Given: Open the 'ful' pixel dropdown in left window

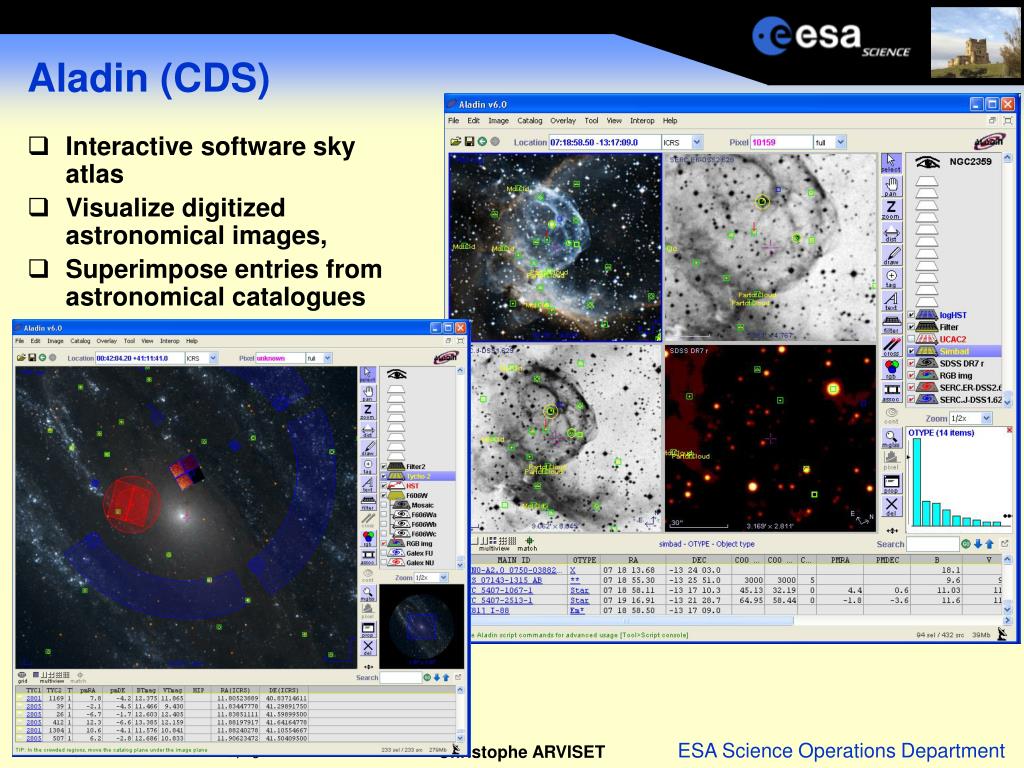Looking at the screenshot, I should pos(328,358).
